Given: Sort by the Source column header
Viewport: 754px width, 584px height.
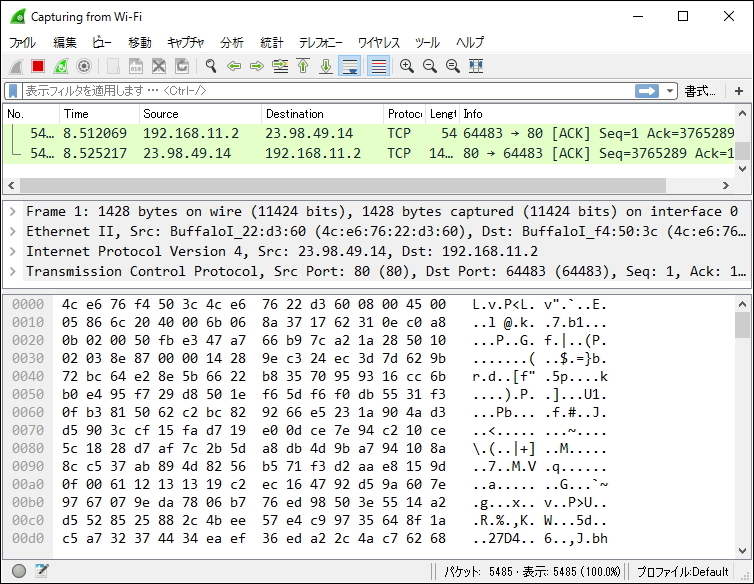Looking at the screenshot, I should 200,114.
